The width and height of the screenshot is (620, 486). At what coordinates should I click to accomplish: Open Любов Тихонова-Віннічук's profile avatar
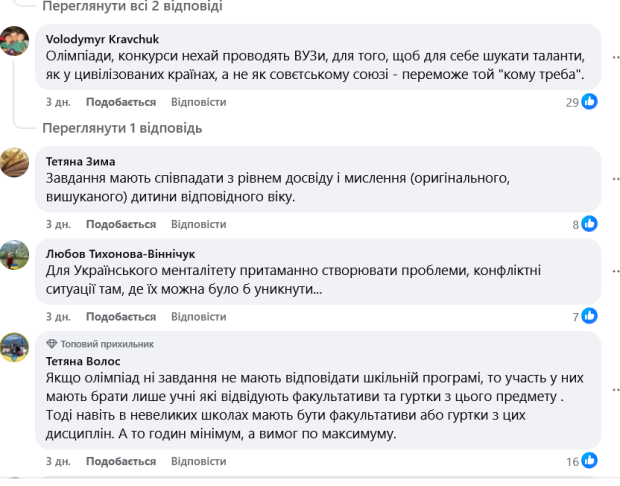click(x=14, y=254)
